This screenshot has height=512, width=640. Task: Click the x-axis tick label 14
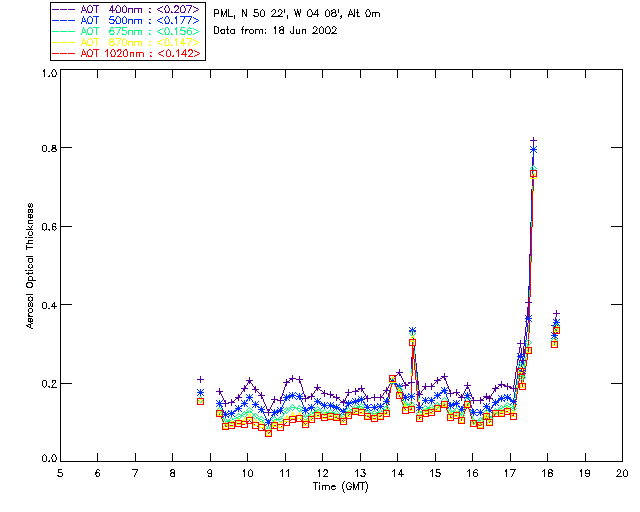pos(398,473)
